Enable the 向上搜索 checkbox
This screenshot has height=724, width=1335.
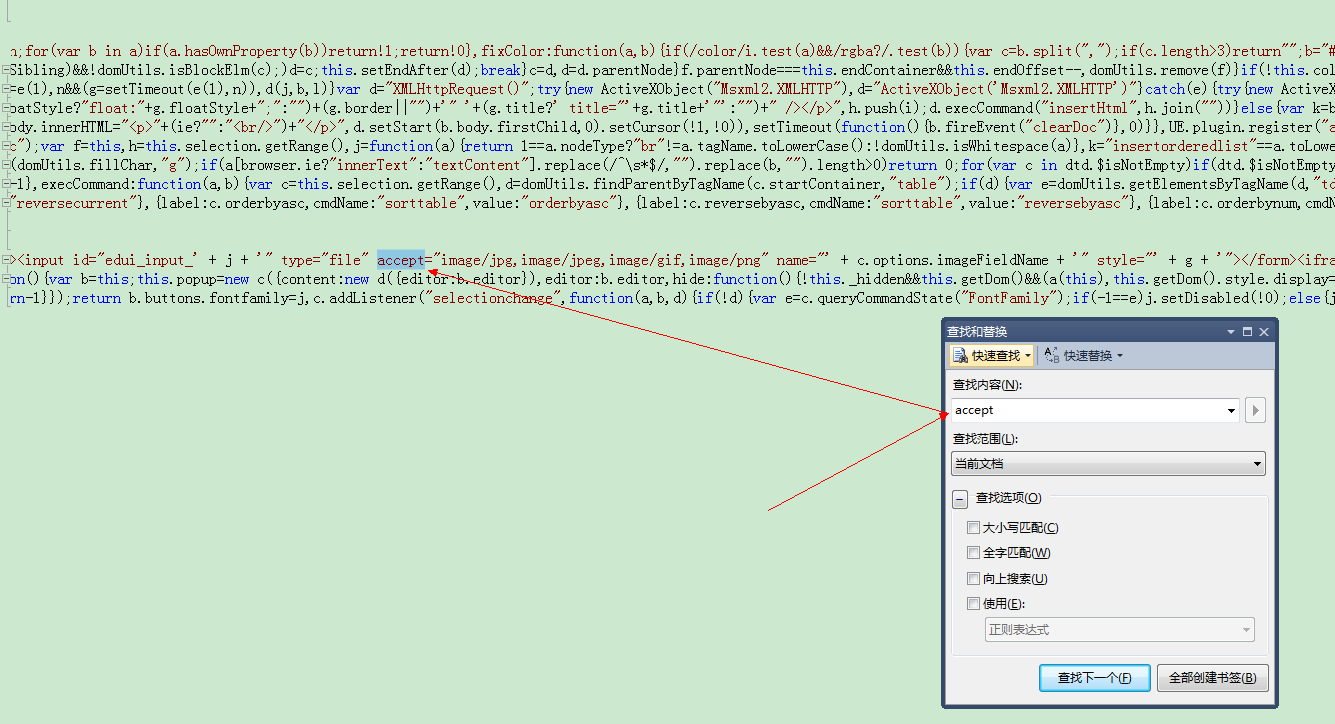click(973, 579)
